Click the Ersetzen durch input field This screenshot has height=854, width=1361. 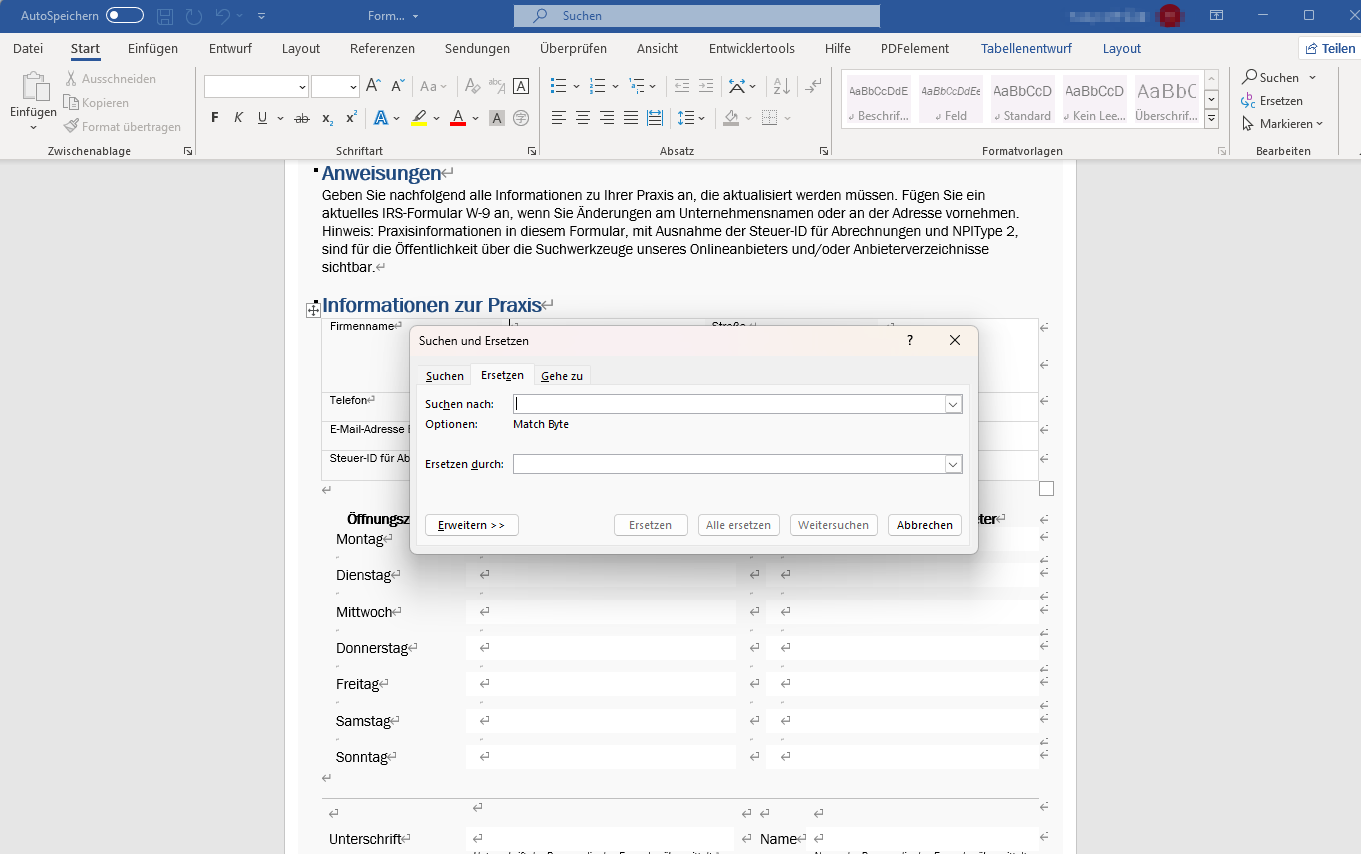pyautogui.click(x=729, y=464)
